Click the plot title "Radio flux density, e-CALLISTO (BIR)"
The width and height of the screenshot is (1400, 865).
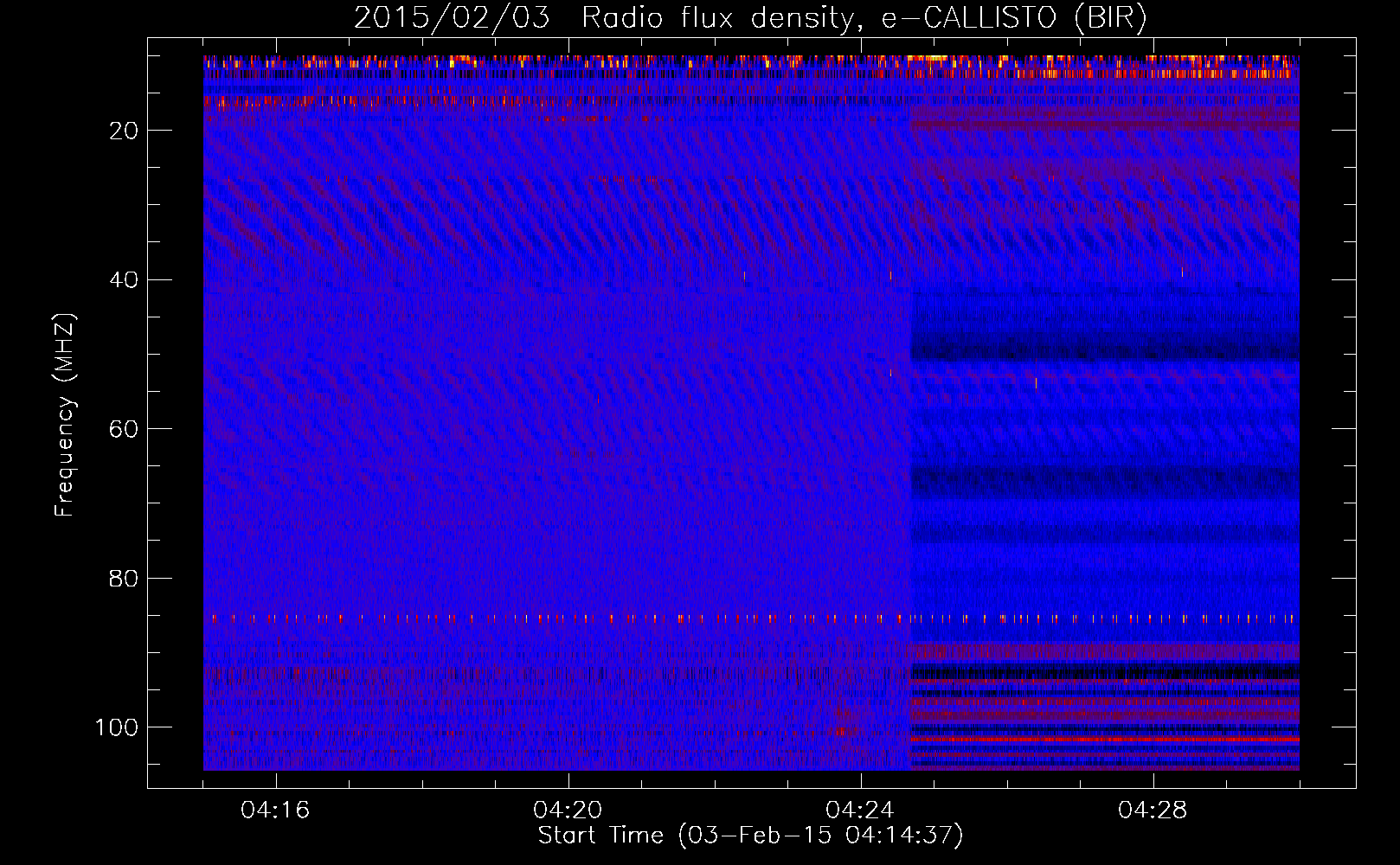(864, 18)
